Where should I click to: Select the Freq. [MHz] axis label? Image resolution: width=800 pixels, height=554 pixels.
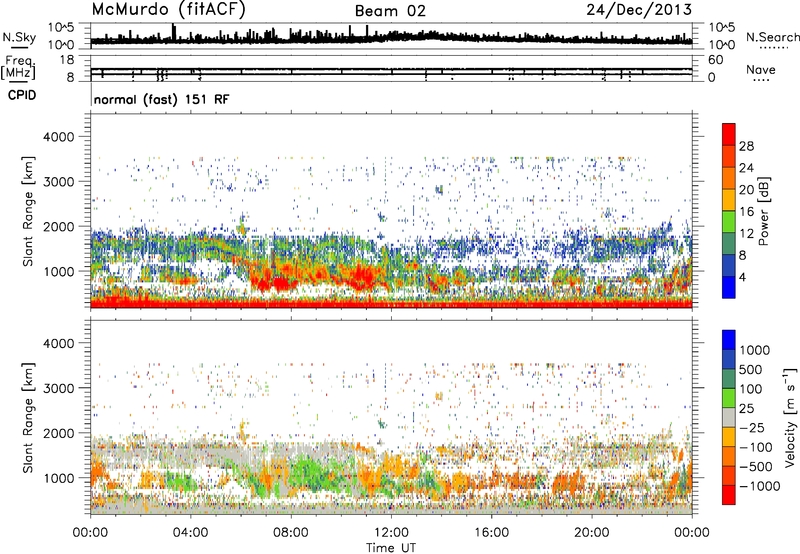[18, 68]
